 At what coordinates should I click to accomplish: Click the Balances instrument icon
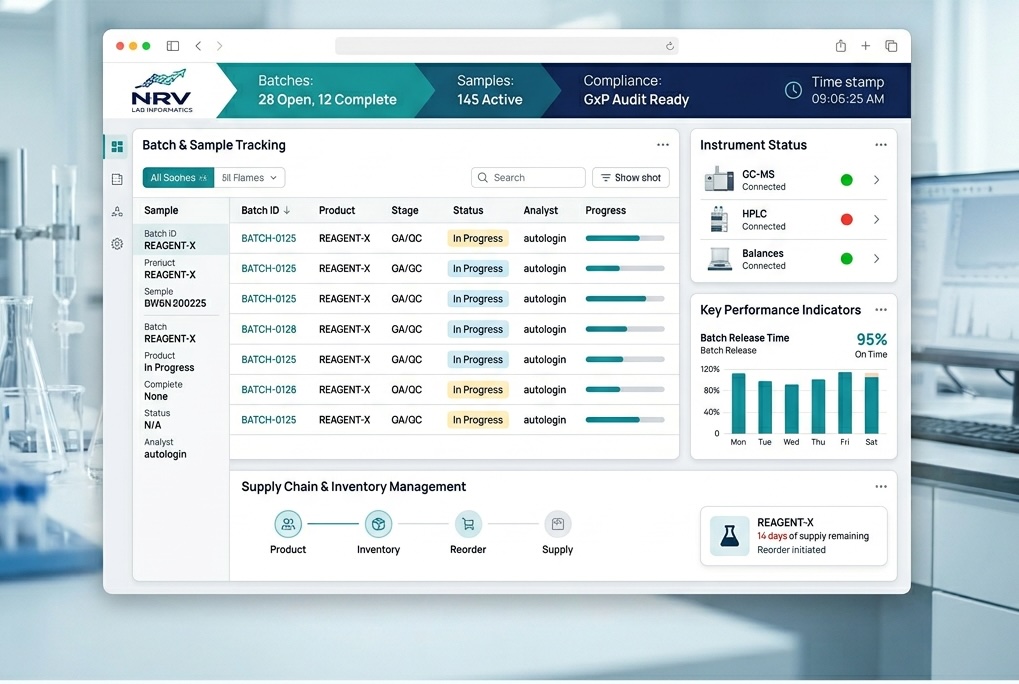pyautogui.click(x=719, y=259)
